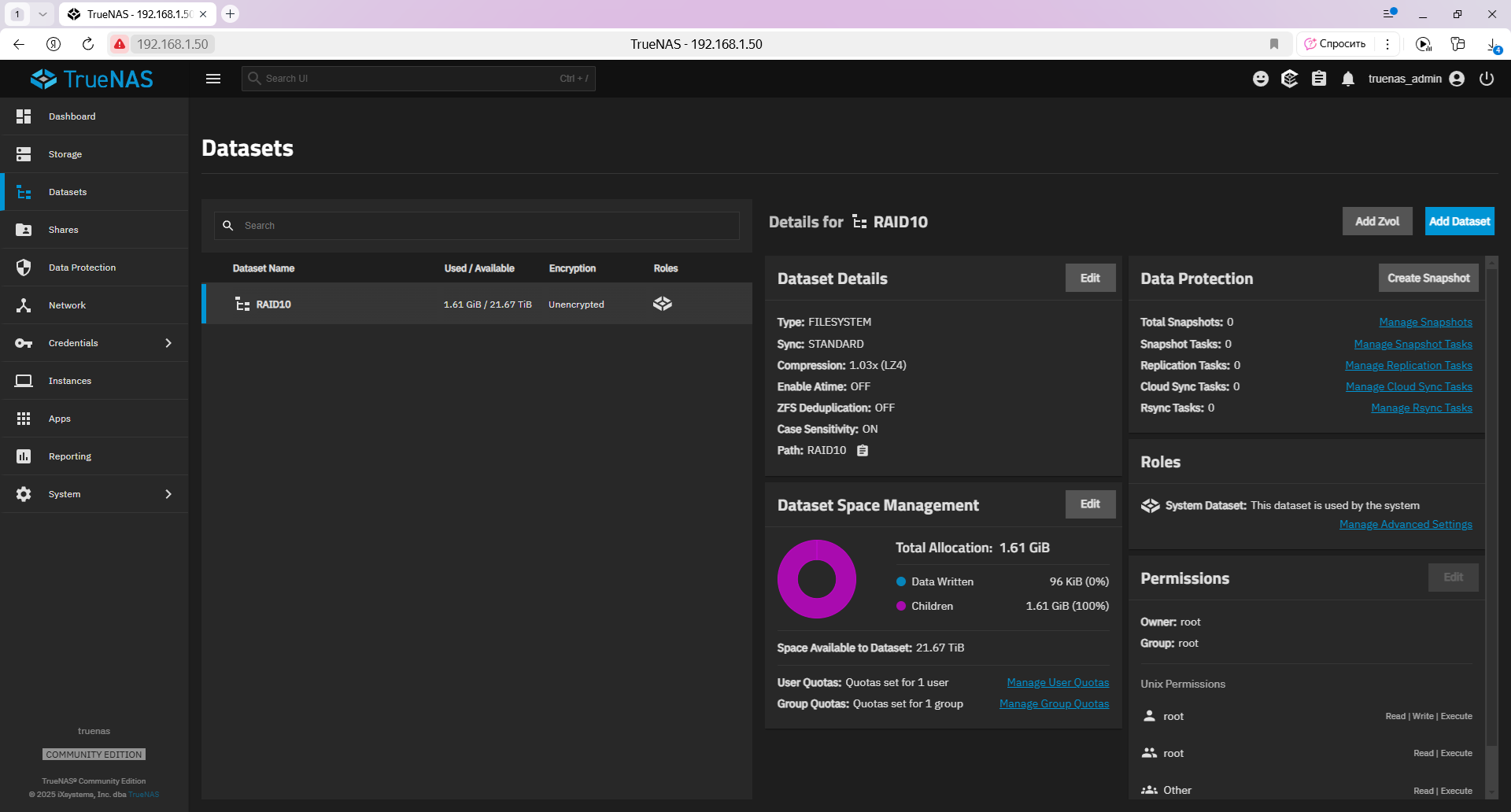Image resolution: width=1511 pixels, height=812 pixels.
Task: Open a new browser tab
Action: 230,14
